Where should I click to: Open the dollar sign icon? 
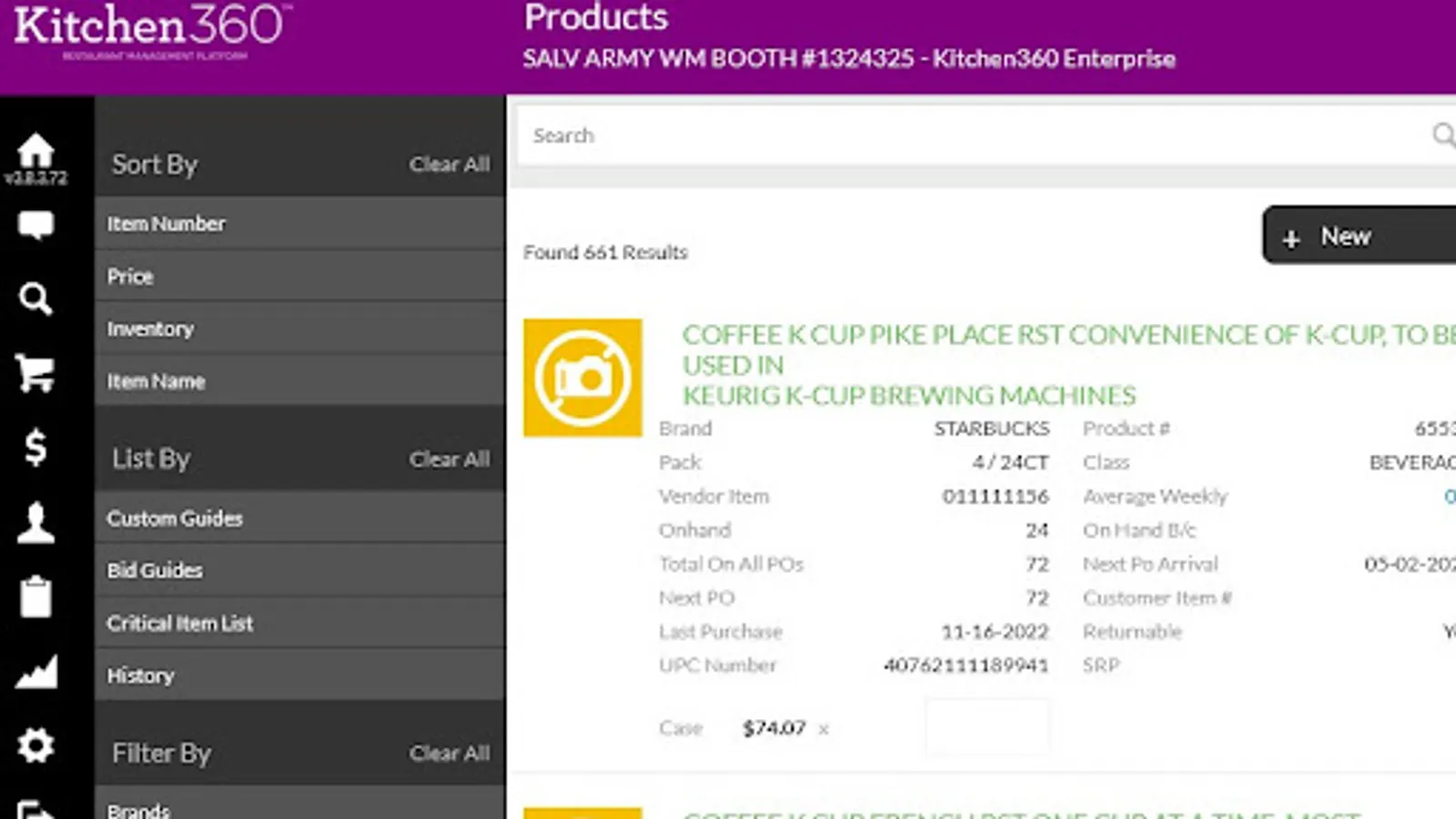click(x=35, y=448)
